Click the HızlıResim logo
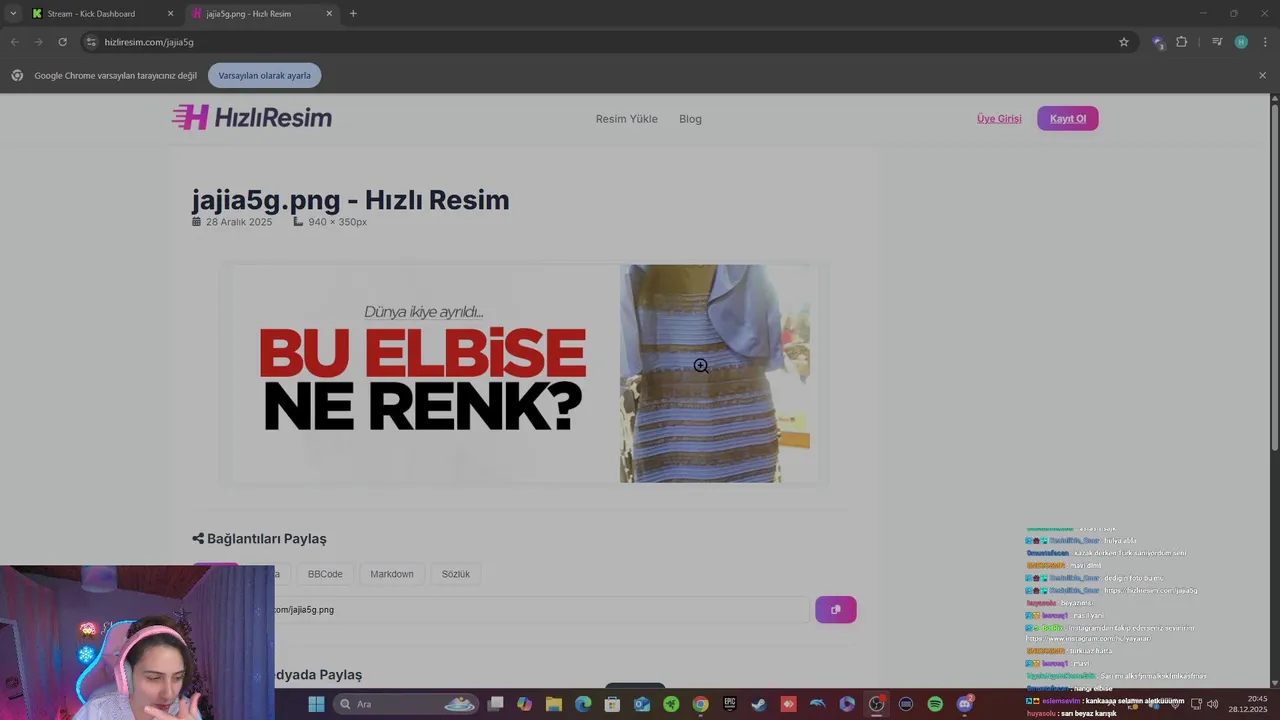This screenshot has width=1280, height=720. tap(252, 118)
